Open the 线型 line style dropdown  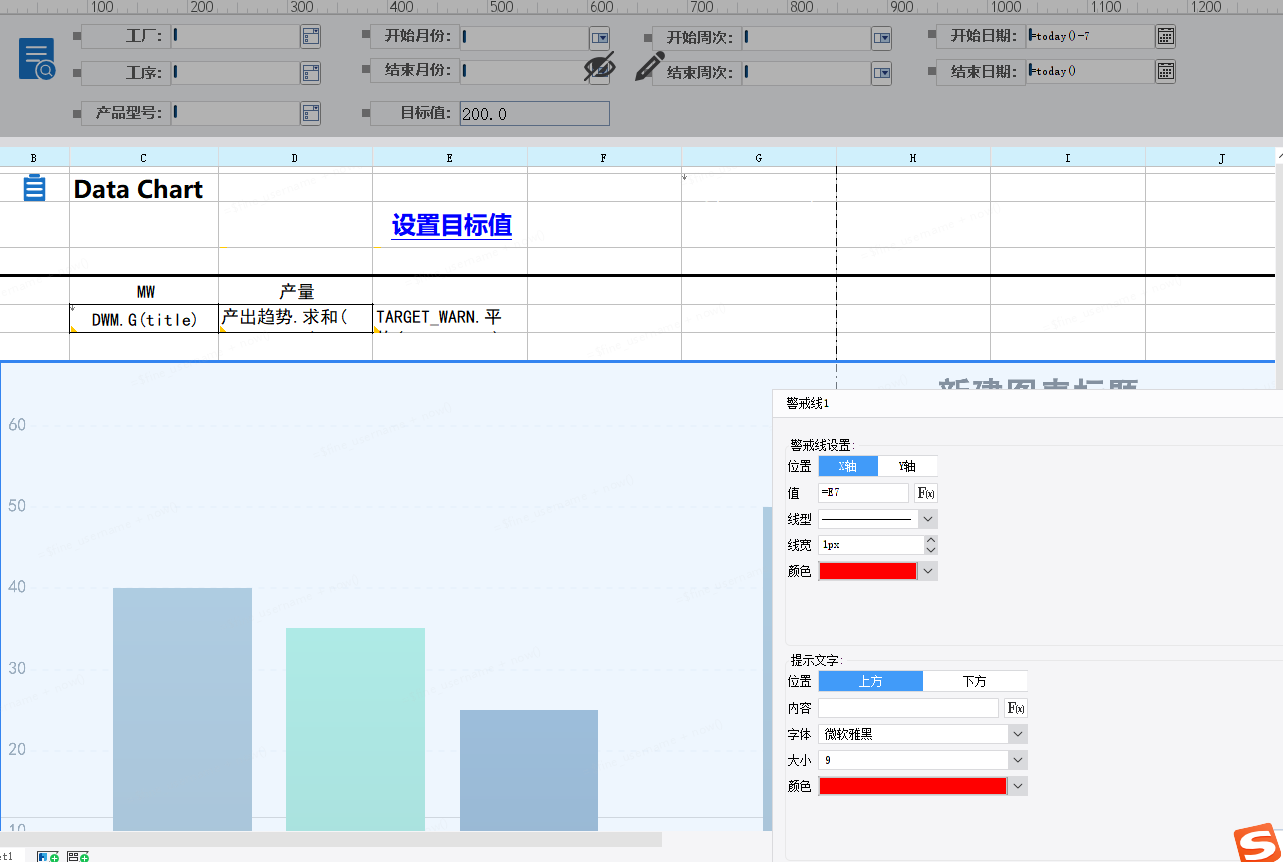pyautogui.click(x=928, y=519)
